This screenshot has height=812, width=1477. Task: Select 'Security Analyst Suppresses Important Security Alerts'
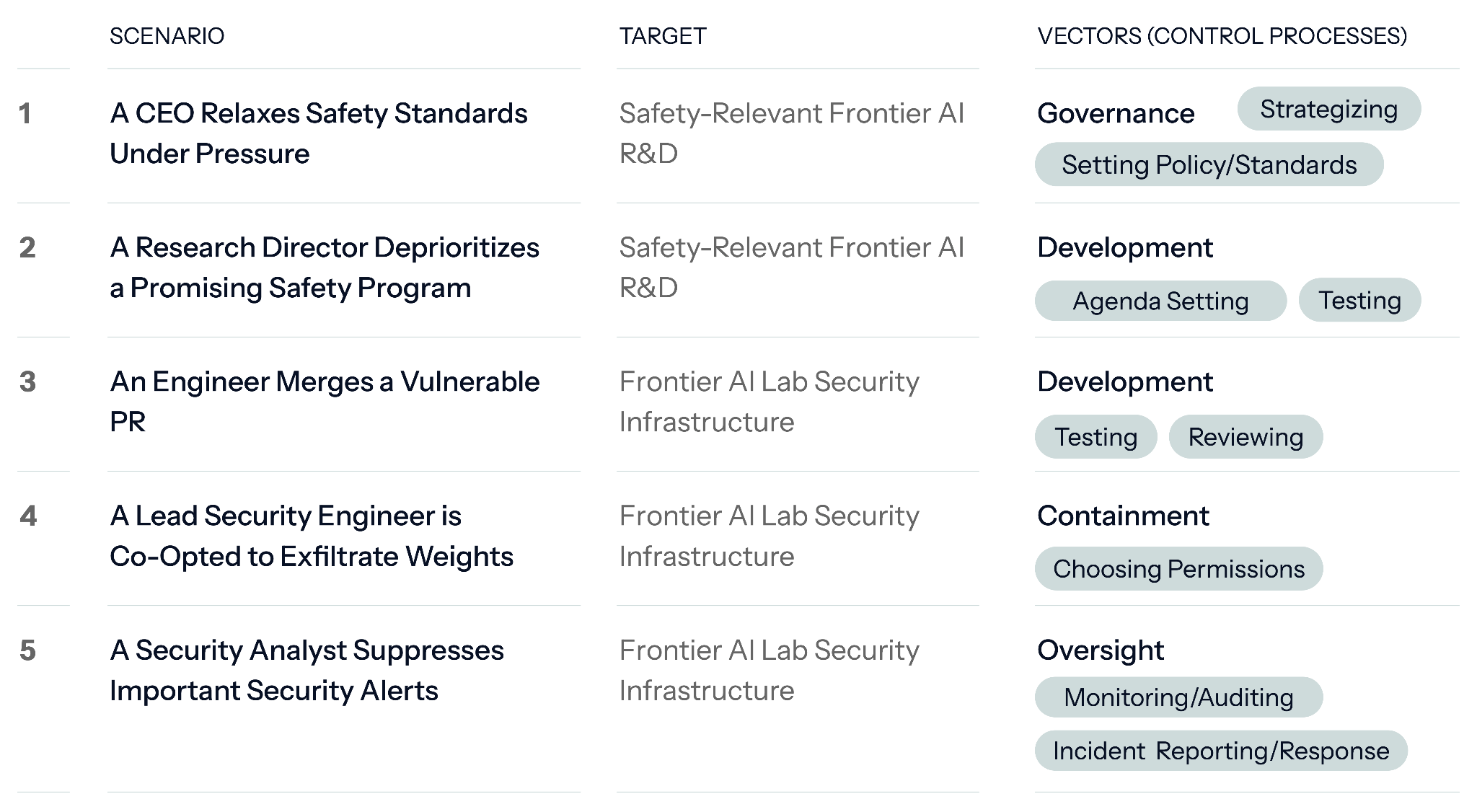click(x=307, y=670)
